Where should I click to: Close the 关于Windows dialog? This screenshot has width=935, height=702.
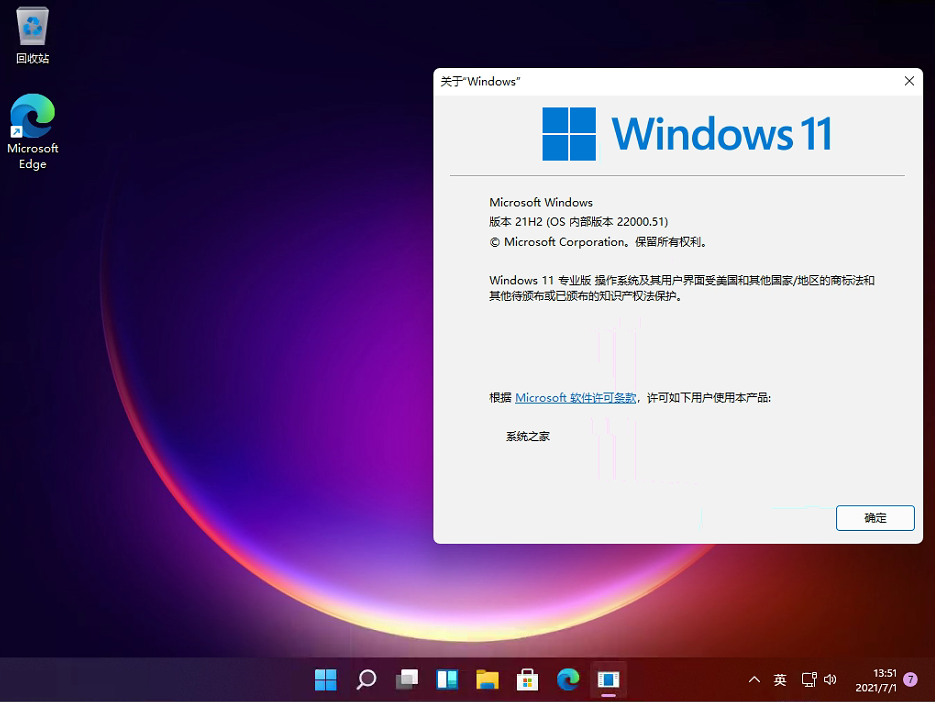click(x=908, y=81)
